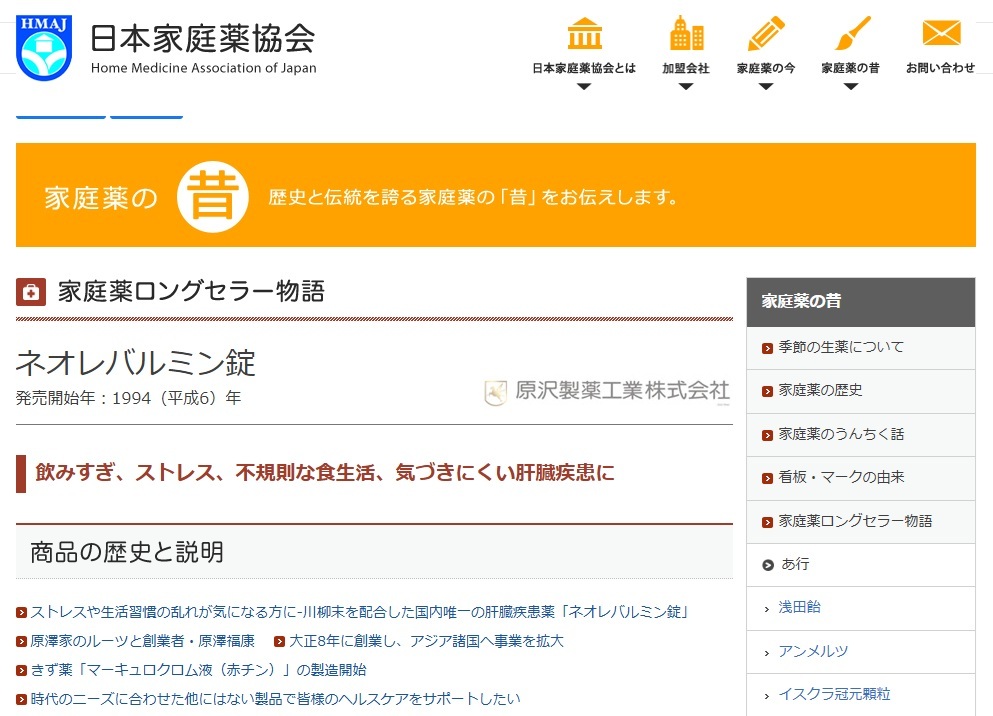Click the pencil icon for 家庭薬の今
993x716 pixels.
(766, 34)
